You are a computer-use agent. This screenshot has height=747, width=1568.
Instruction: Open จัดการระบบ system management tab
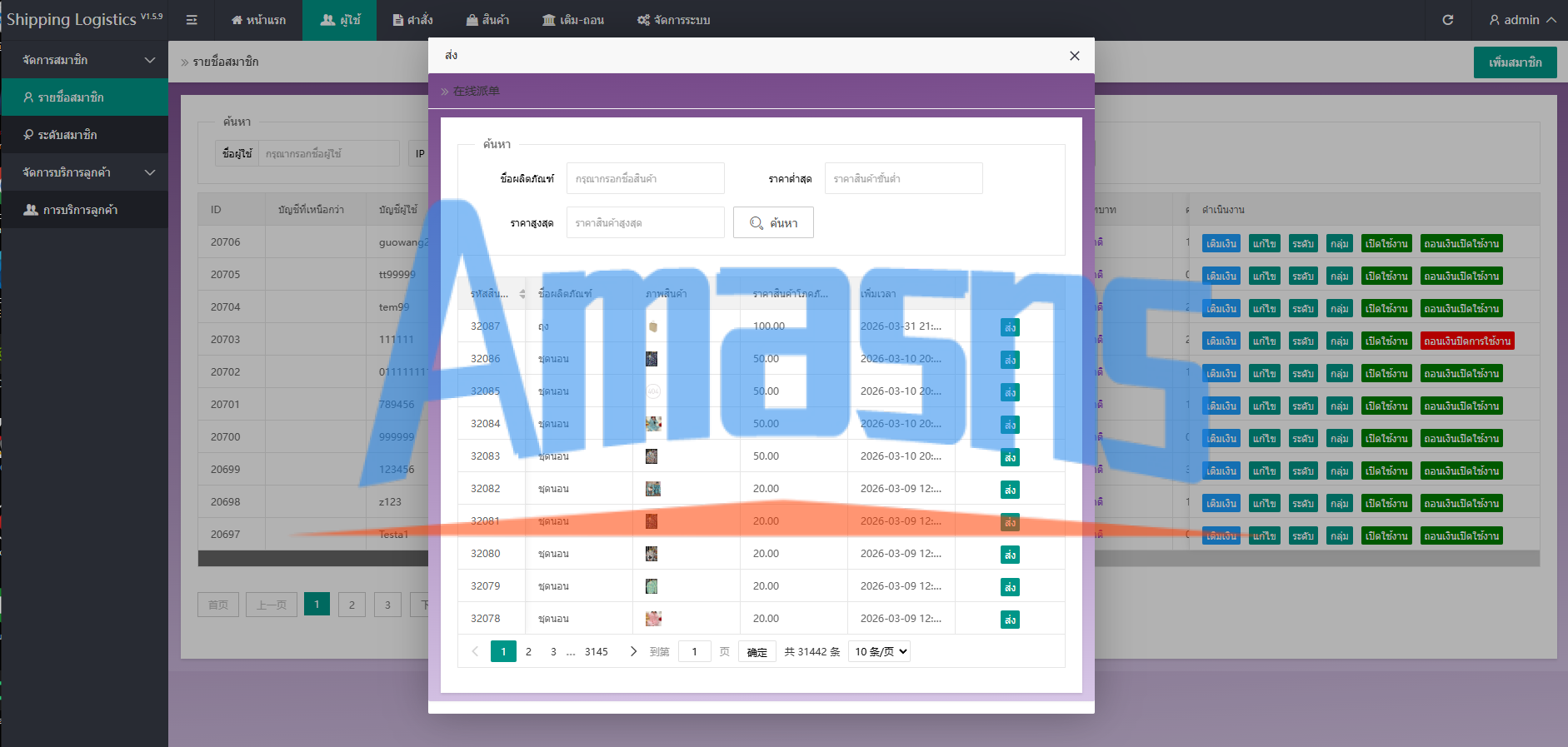(x=674, y=20)
